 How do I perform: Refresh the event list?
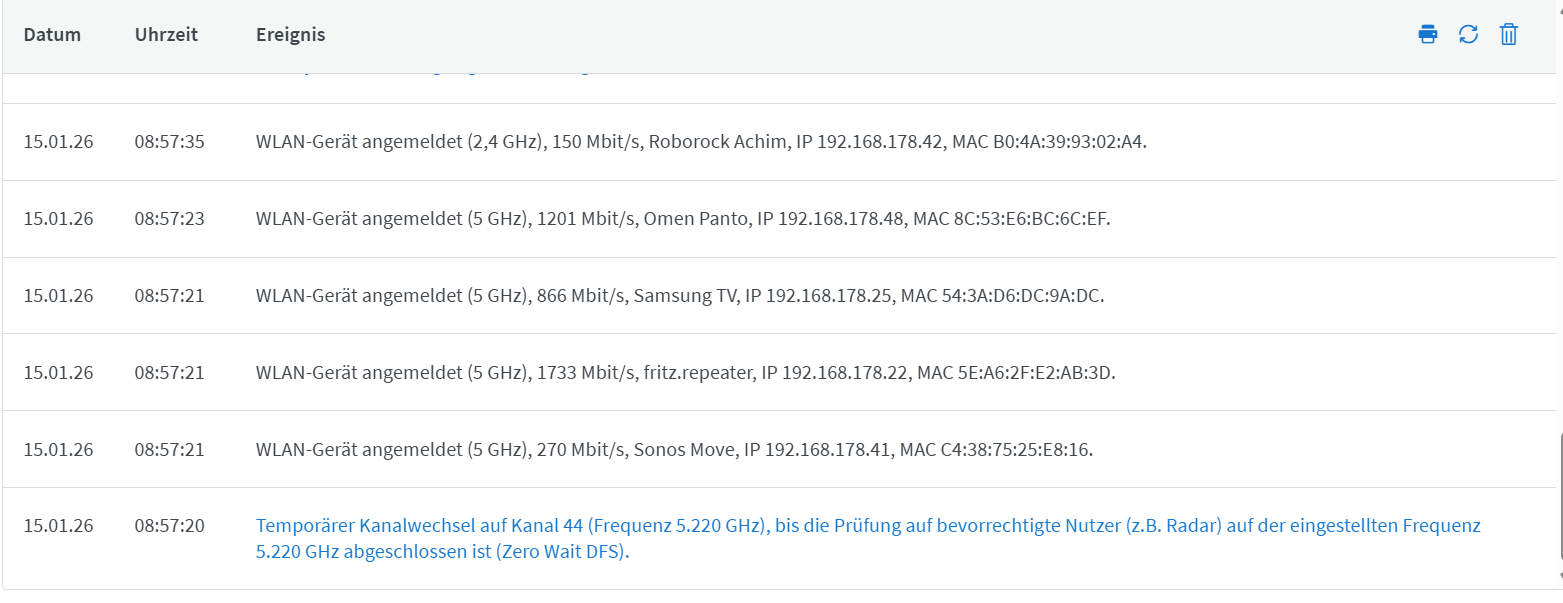pyautogui.click(x=1468, y=35)
